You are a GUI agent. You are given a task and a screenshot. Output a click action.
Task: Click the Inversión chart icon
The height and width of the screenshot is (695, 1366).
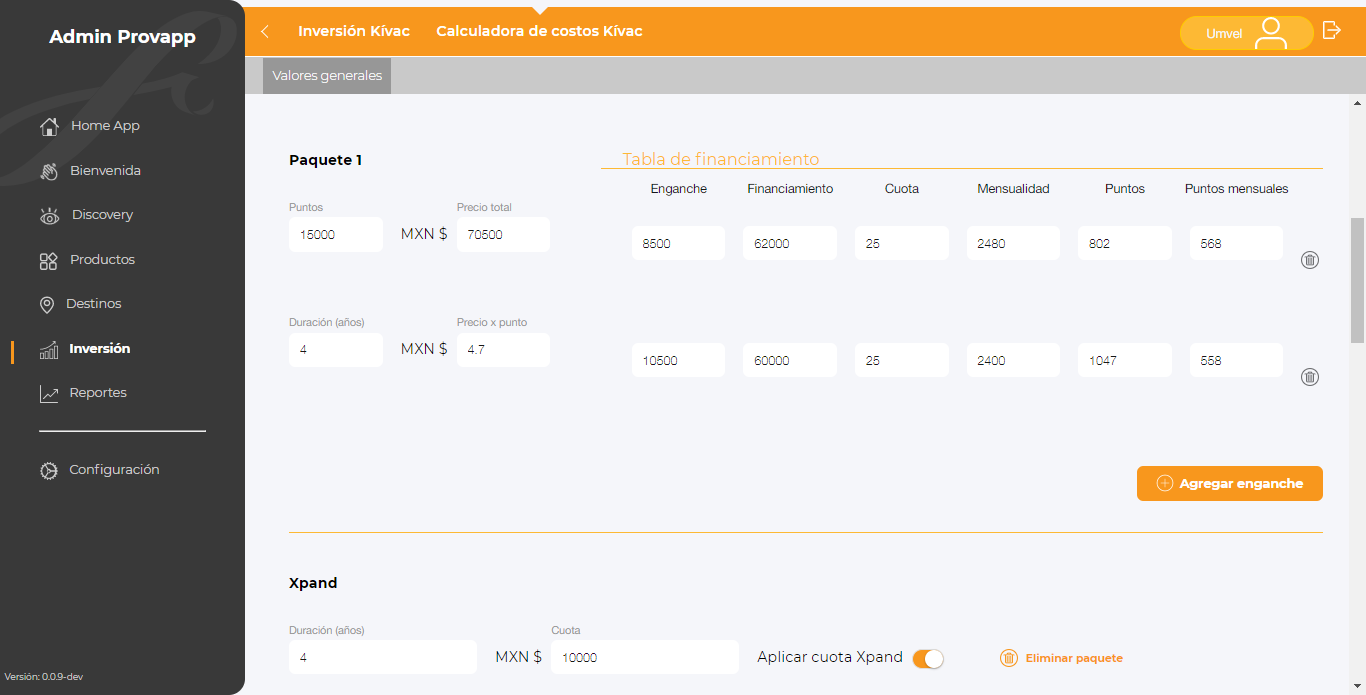49,350
